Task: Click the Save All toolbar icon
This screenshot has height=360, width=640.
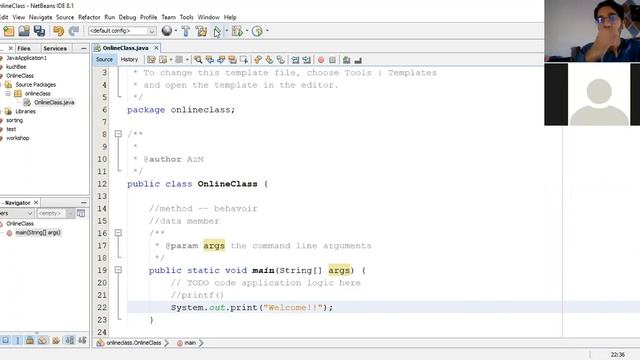Action: point(39,31)
